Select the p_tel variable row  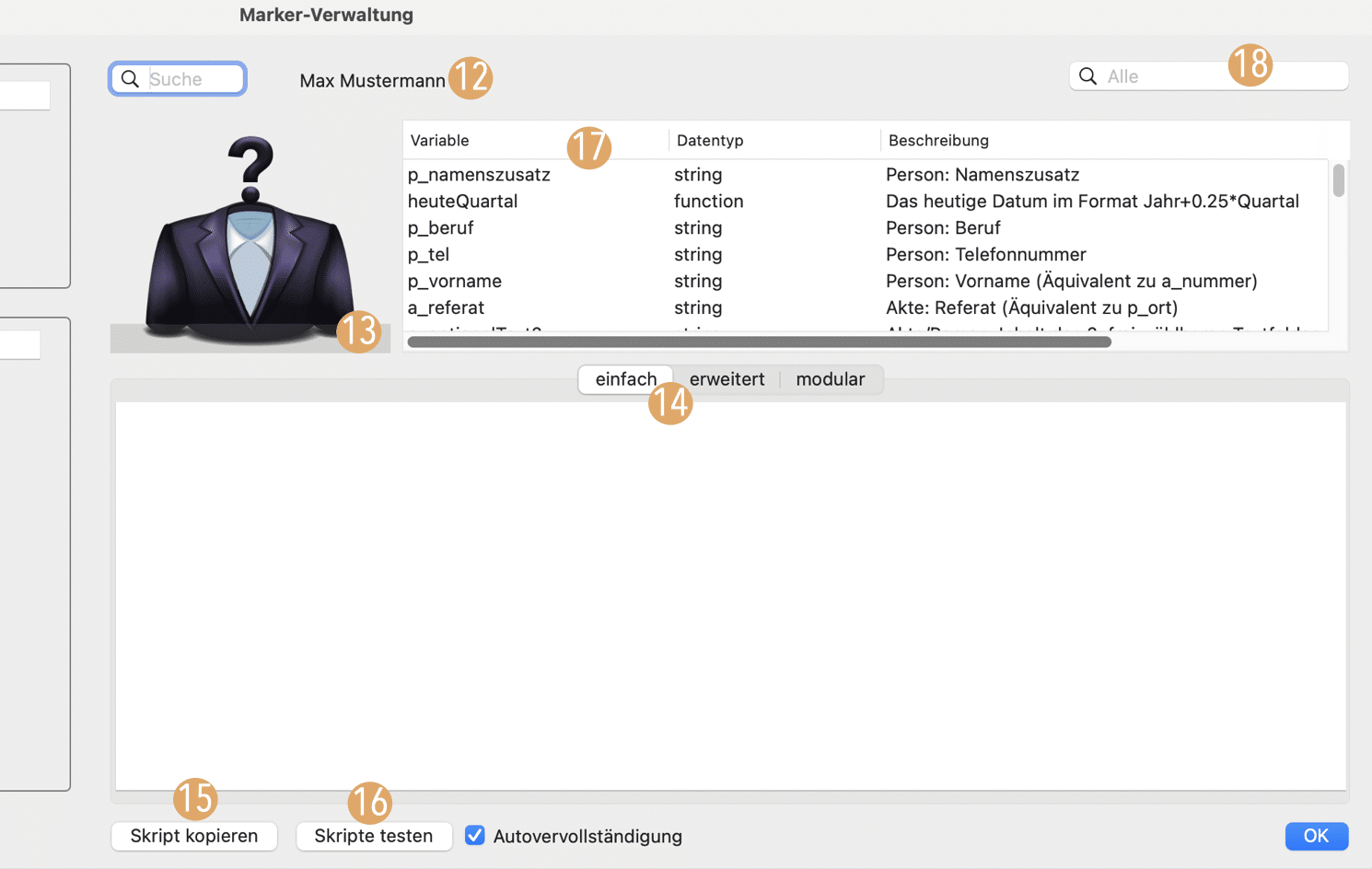tap(866, 255)
